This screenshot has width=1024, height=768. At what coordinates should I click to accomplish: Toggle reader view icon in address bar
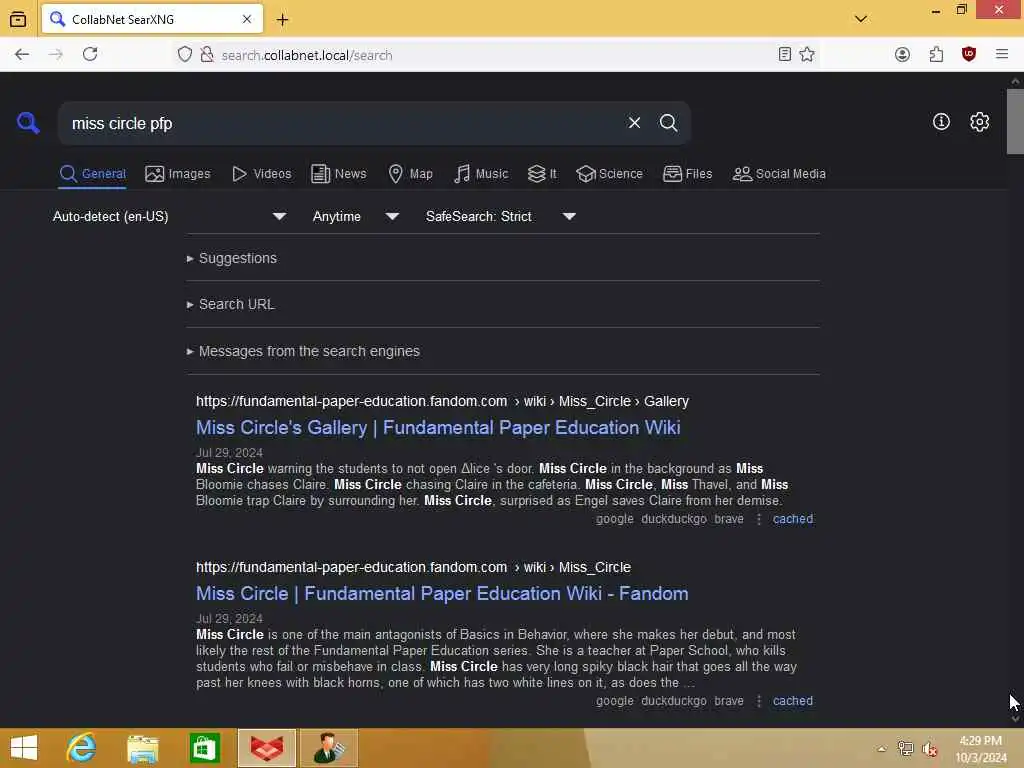pos(785,54)
